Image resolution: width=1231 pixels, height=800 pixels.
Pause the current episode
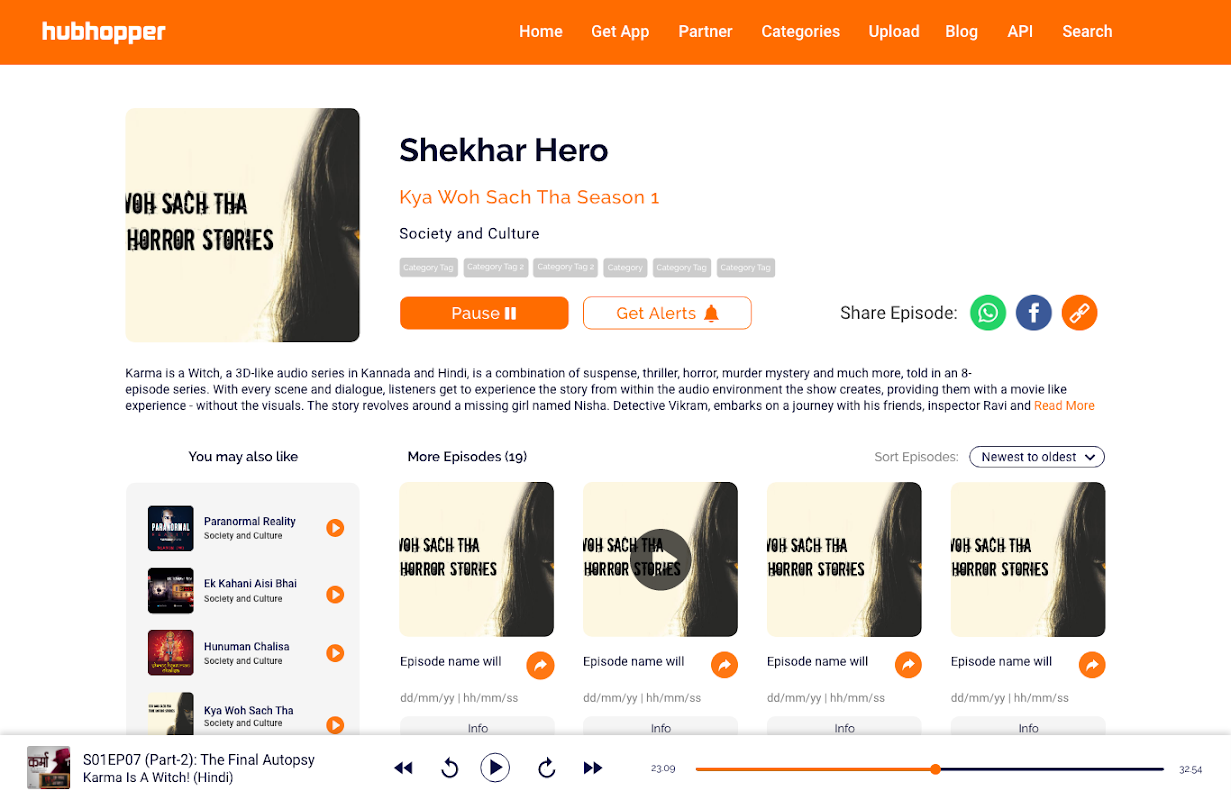pos(484,313)
